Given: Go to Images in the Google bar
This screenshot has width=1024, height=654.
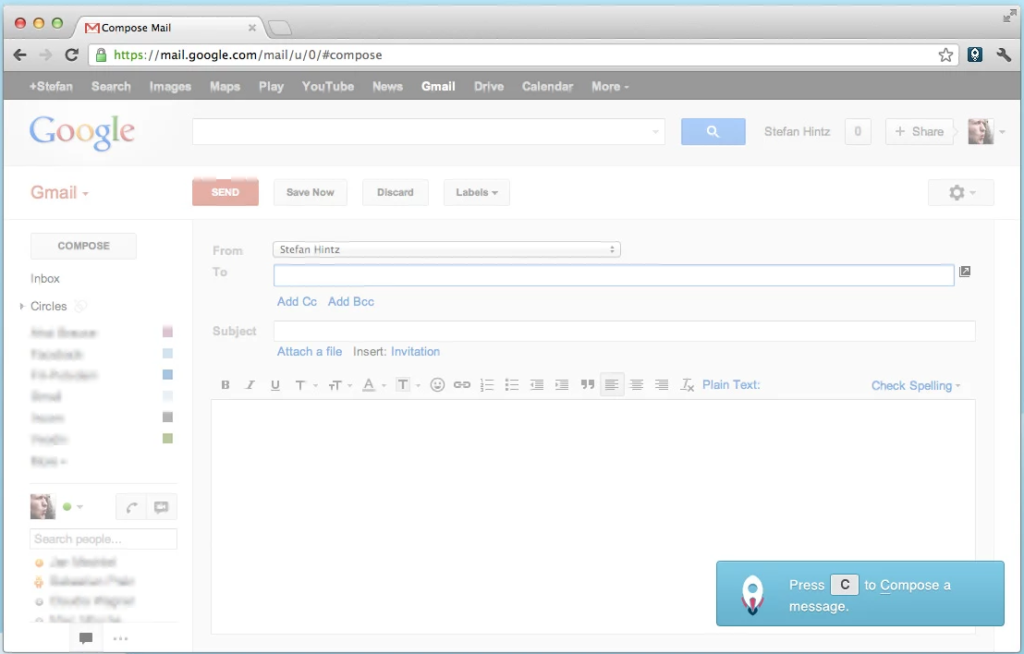Looking at the screenshot, I should pos(170,86).
